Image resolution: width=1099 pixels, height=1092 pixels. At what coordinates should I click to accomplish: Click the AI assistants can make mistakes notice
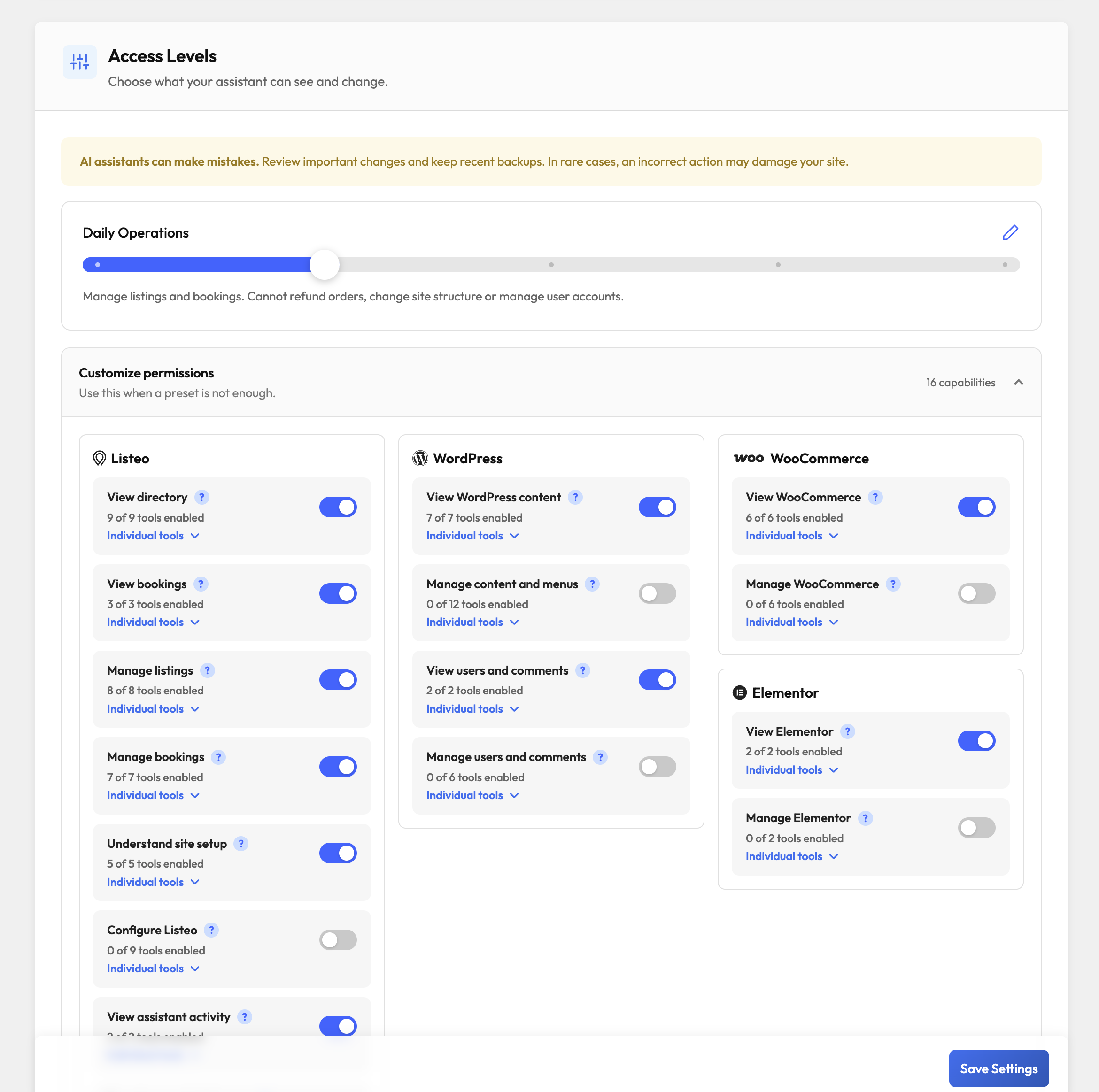[x=551, y=161]
